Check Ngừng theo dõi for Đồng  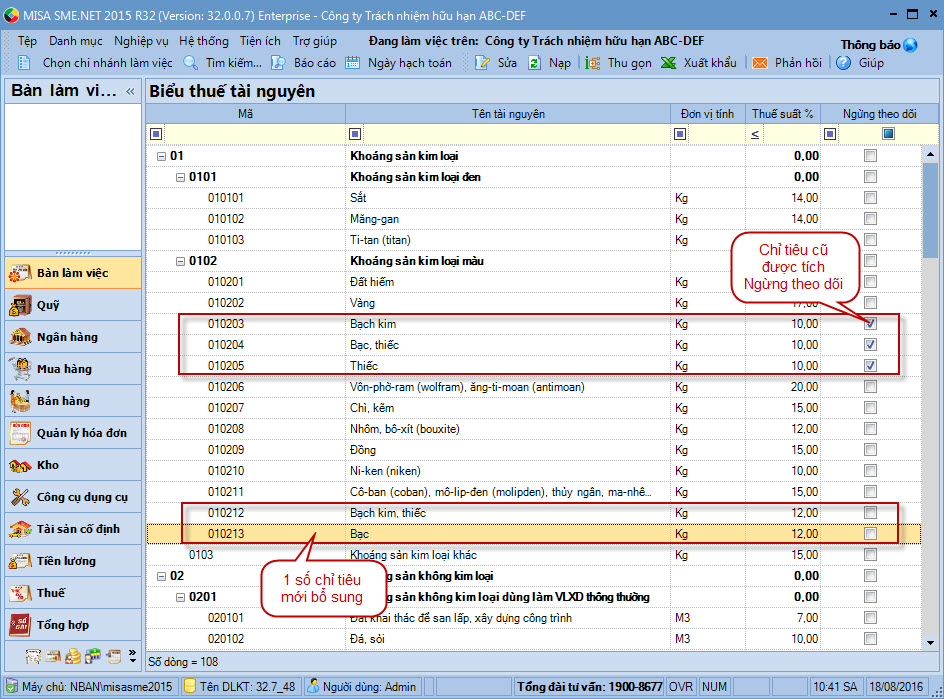tap(870, 450)
